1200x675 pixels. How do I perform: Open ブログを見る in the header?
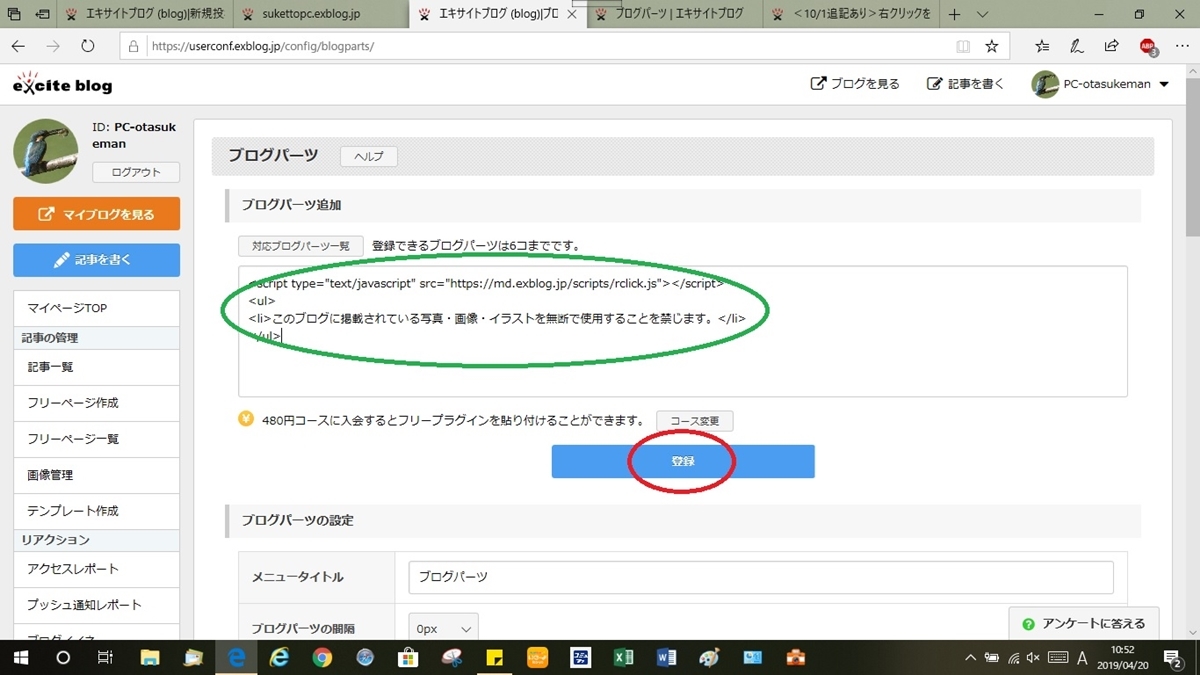point(855,84)
